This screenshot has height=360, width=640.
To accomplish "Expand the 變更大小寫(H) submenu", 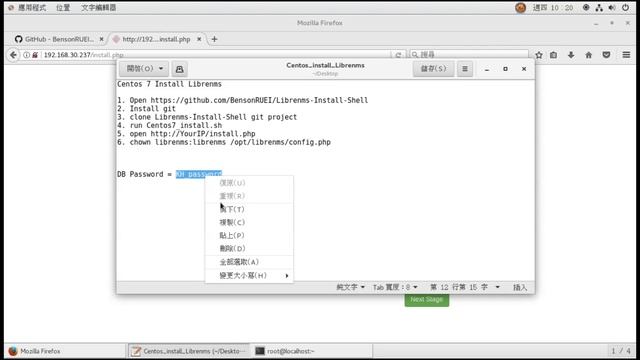I will click(x=249, y=276).
